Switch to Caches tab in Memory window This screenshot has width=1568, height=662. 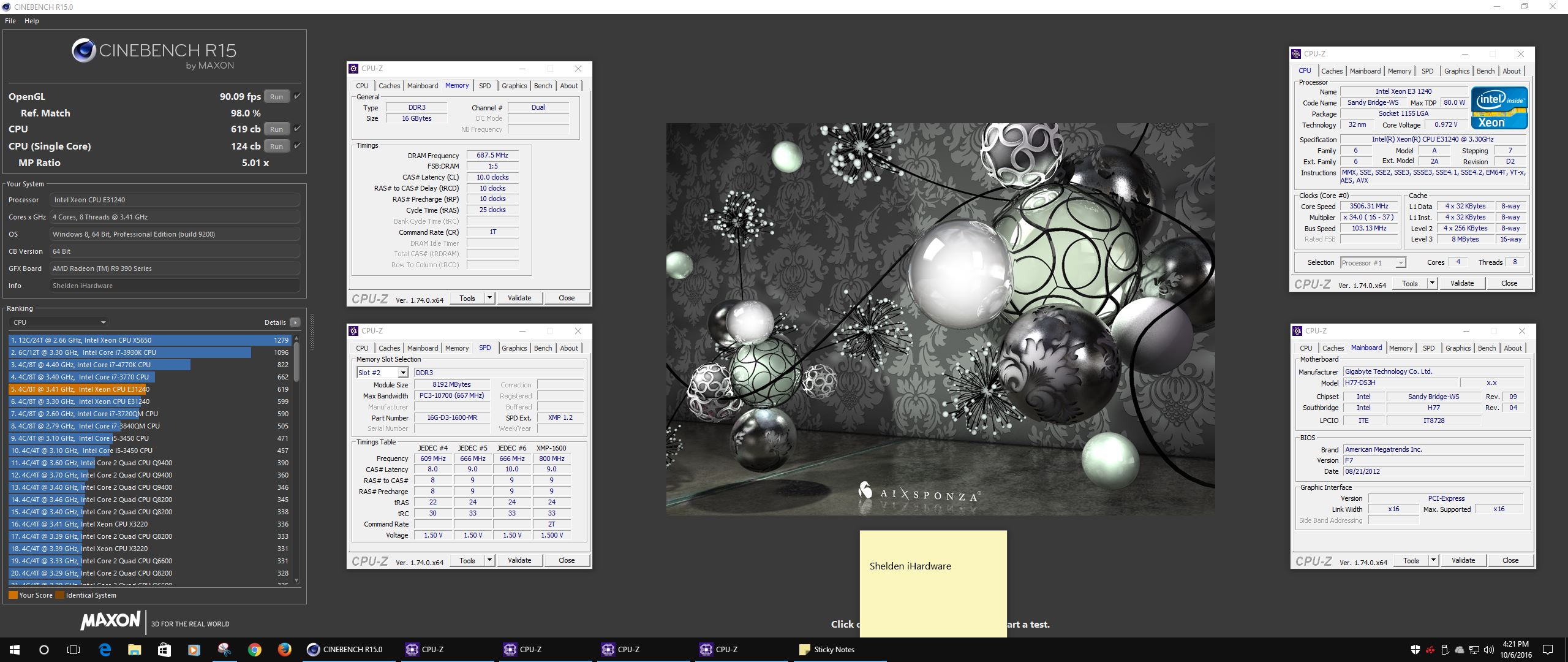pyautogui.click(x=389, y=86)
